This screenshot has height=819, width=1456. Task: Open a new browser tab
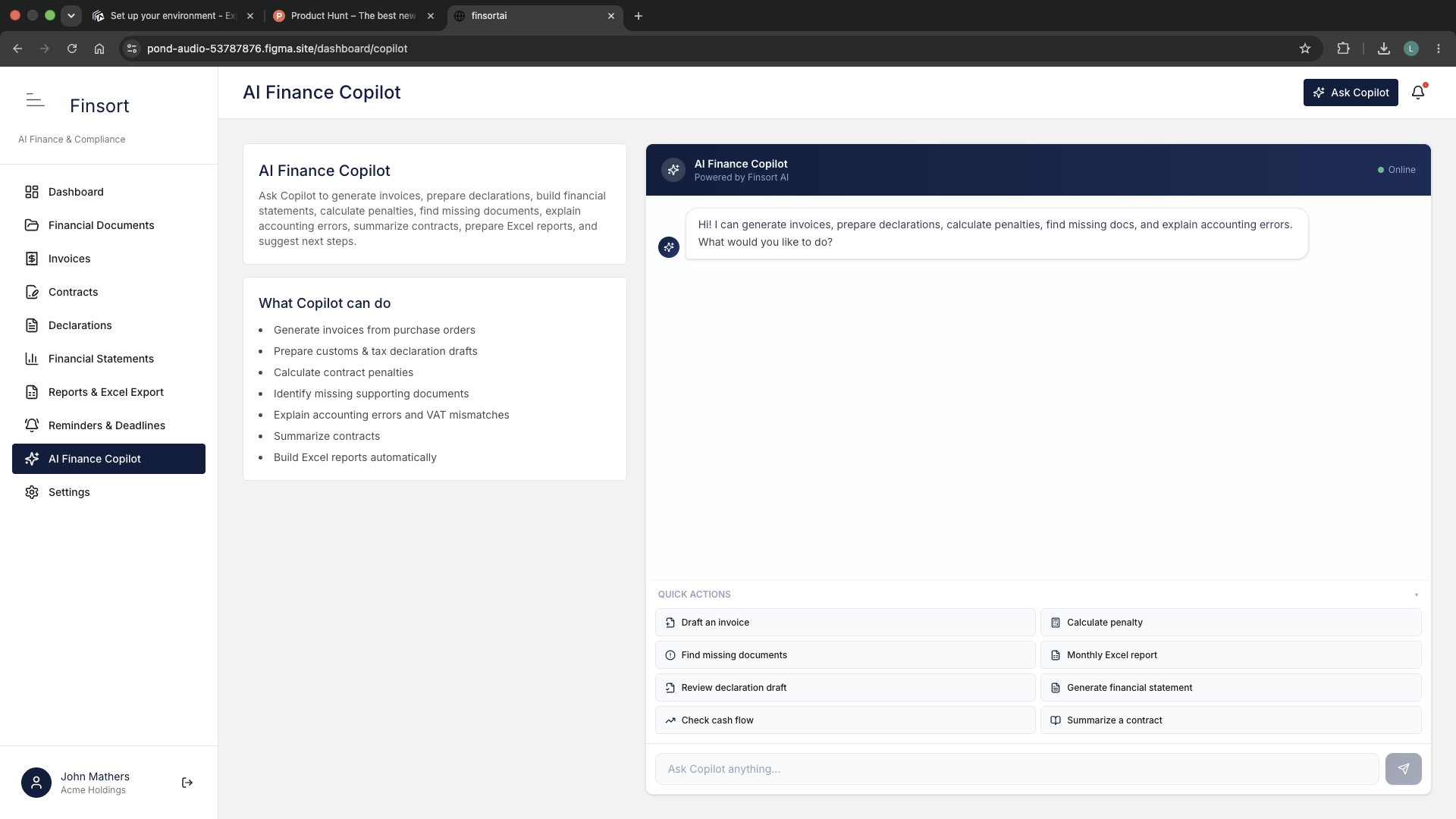point(639,16)
